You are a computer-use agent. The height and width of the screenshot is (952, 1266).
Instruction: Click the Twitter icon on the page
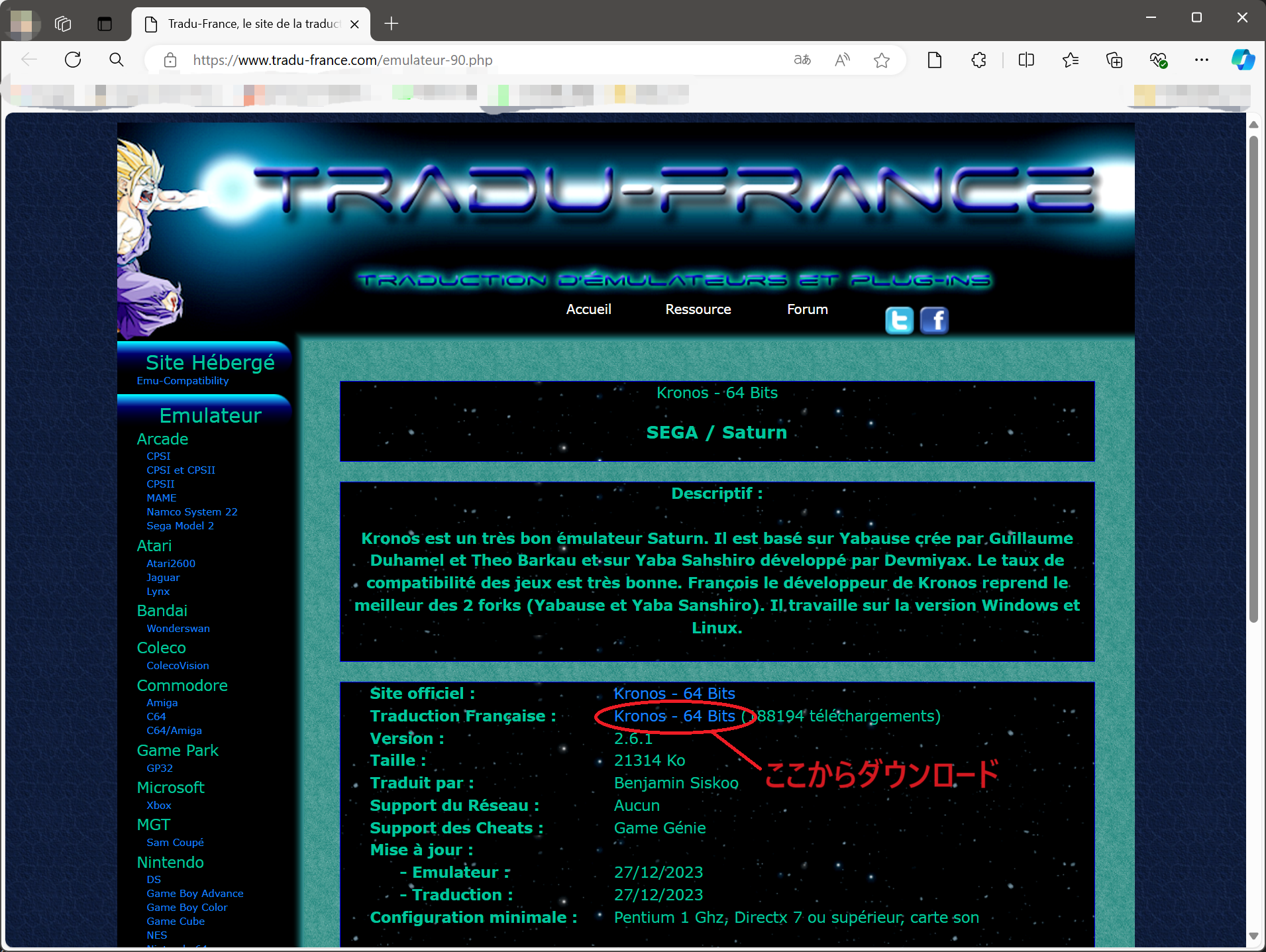(x=899, y=321)
